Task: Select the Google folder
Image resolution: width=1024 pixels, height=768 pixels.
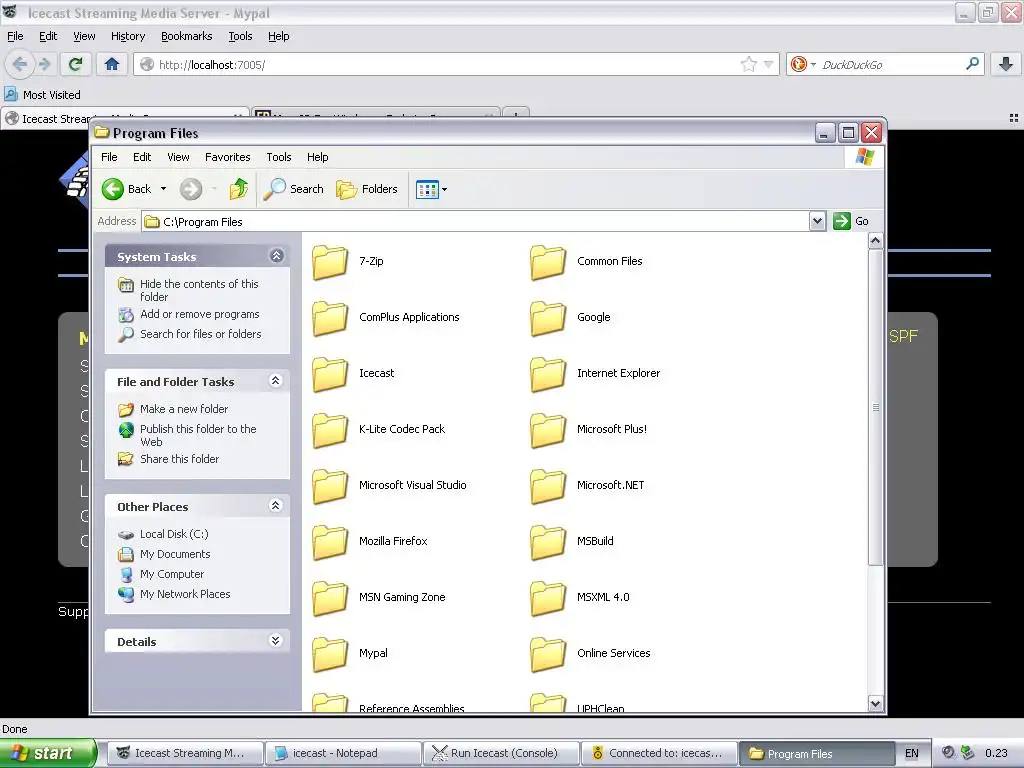Action: [570, 317]
